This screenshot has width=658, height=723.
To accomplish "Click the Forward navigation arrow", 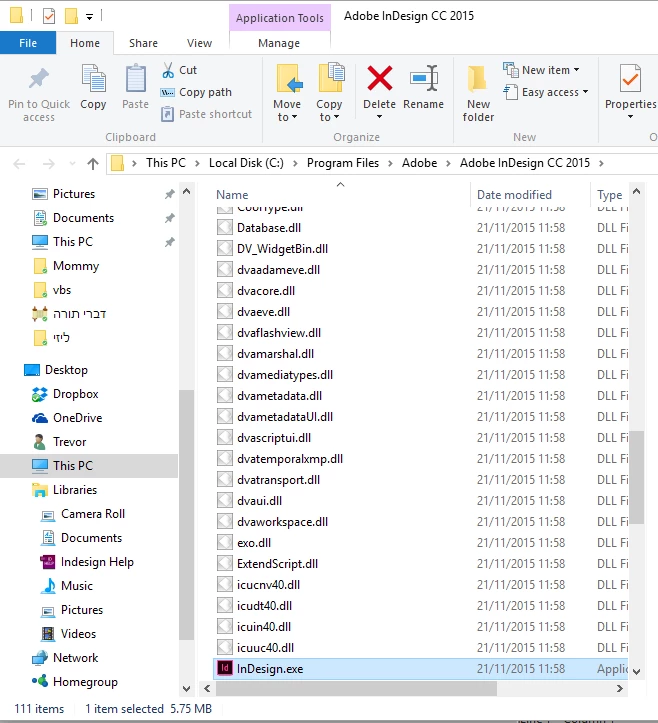I will [48, 164].
